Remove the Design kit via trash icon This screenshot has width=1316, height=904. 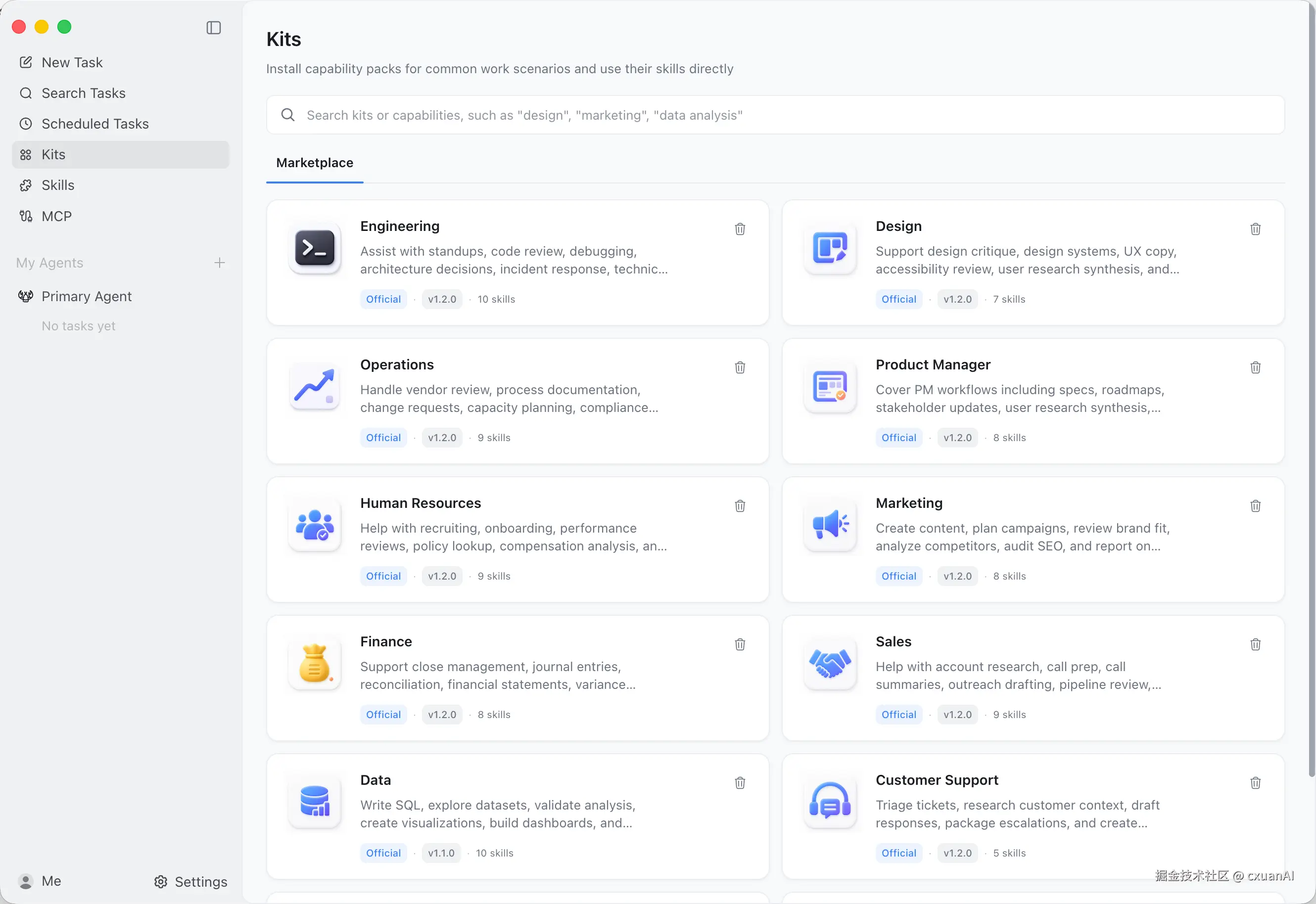click(1255, 229)
